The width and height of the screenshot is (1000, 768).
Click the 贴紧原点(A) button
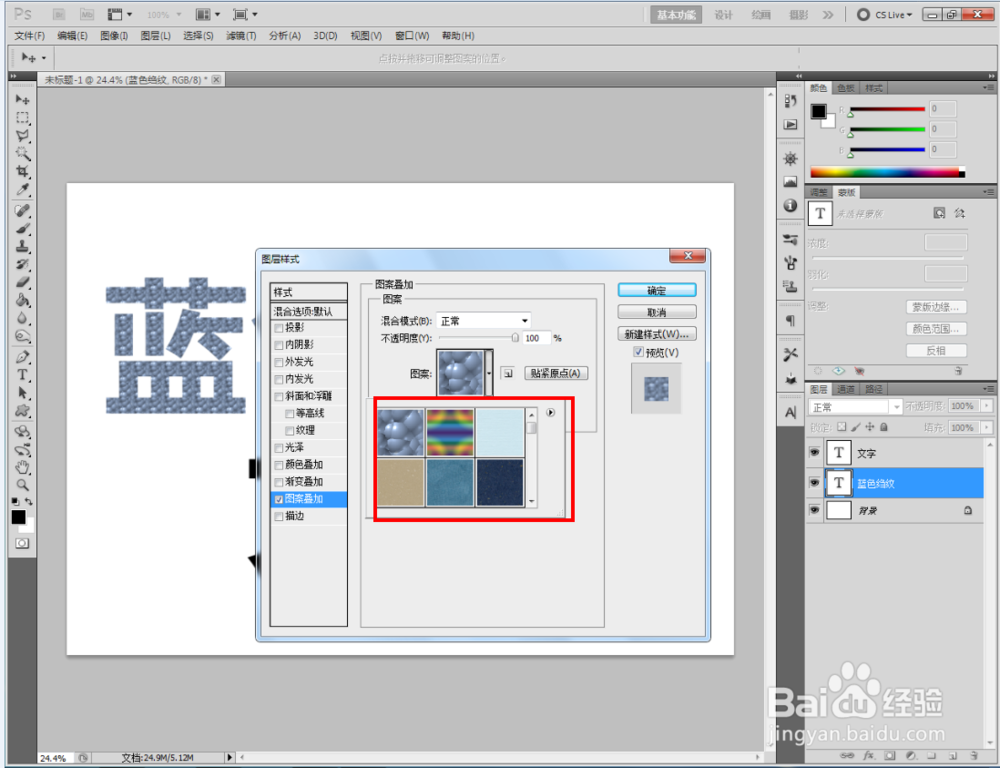[555, 373]
